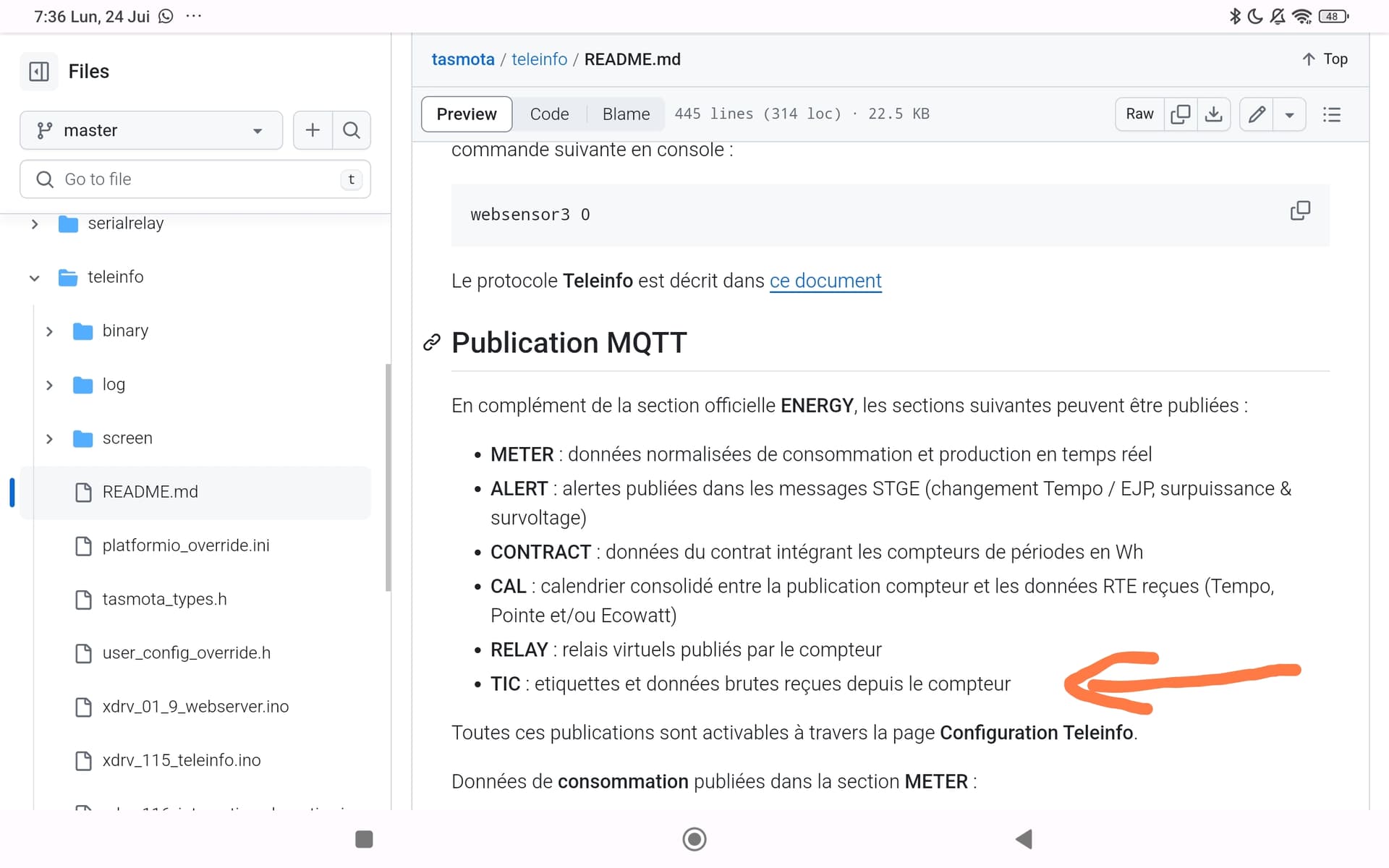
Task: Copy the websensor3 0 code snippet
Action: click(1300, 210)
